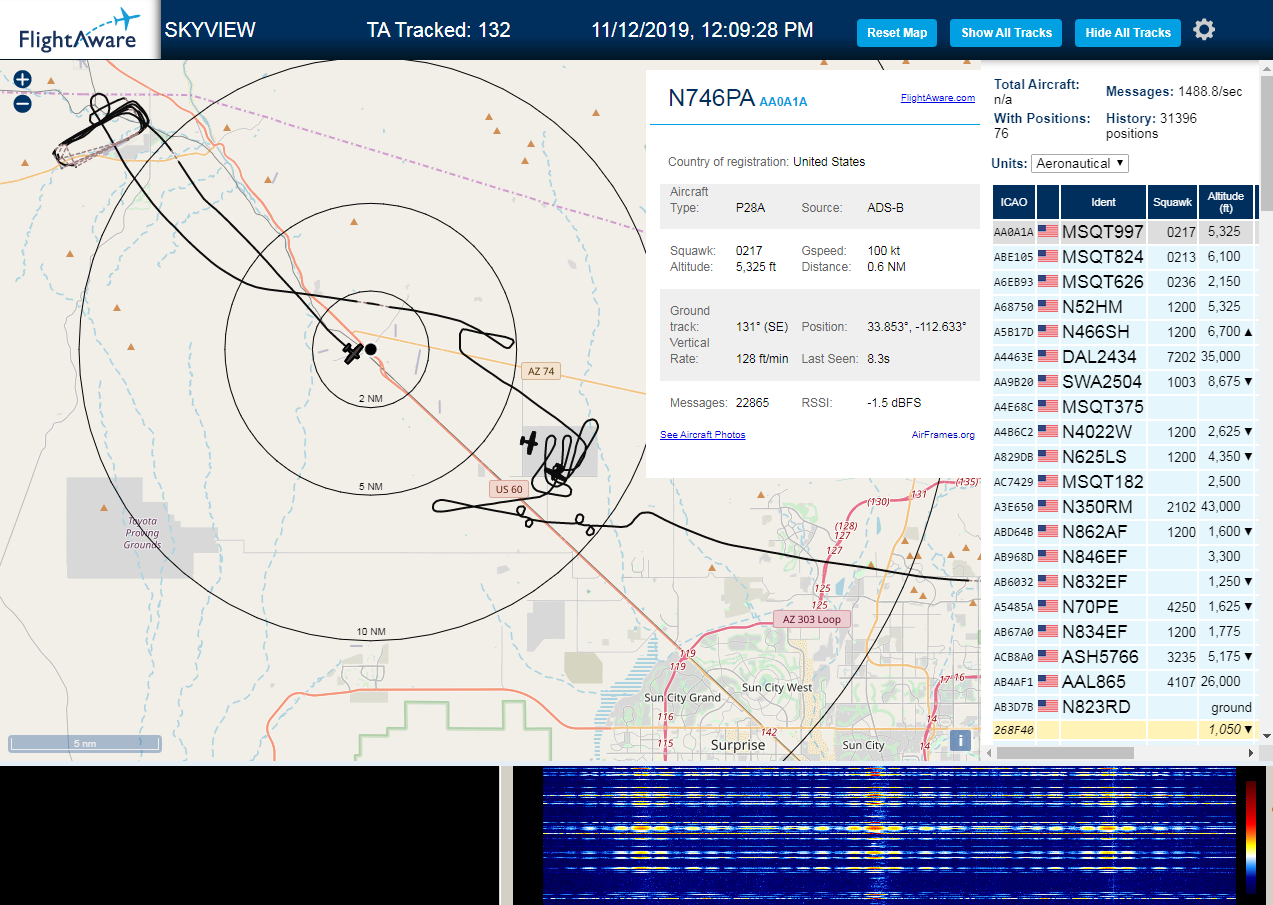The image size is (1273, 905).
Task: Show all aircraft tracks
Action: pos(1006,32)
